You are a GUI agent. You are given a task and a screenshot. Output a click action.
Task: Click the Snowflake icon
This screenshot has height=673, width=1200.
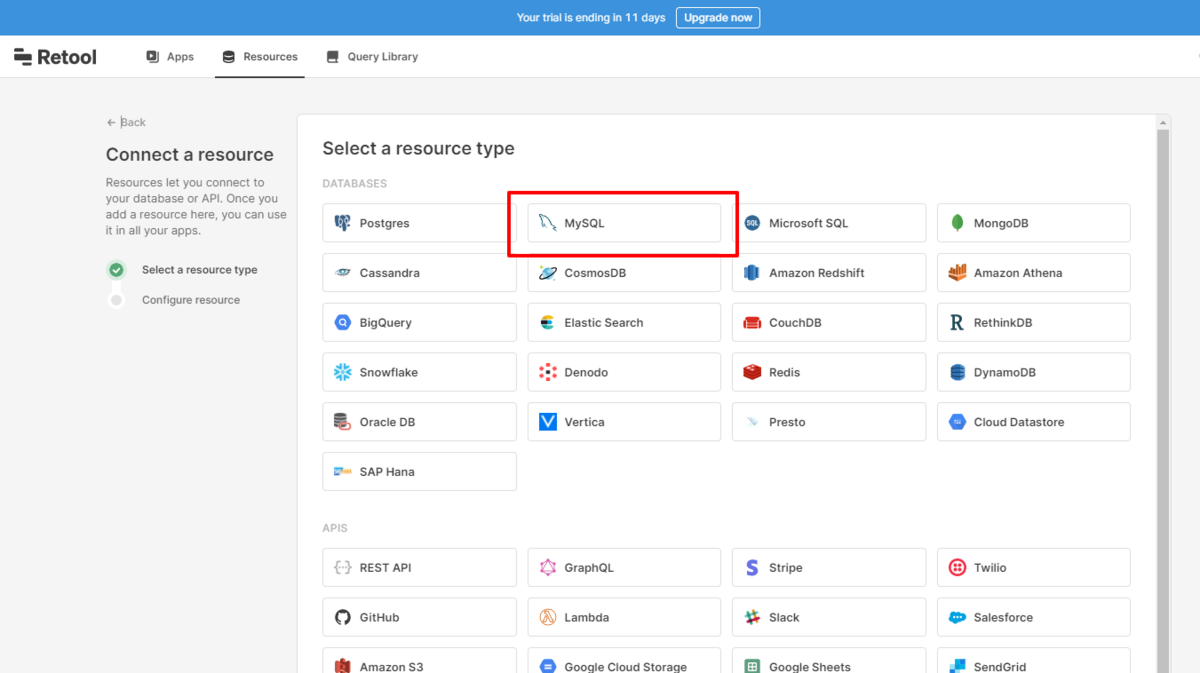[343, 372]
